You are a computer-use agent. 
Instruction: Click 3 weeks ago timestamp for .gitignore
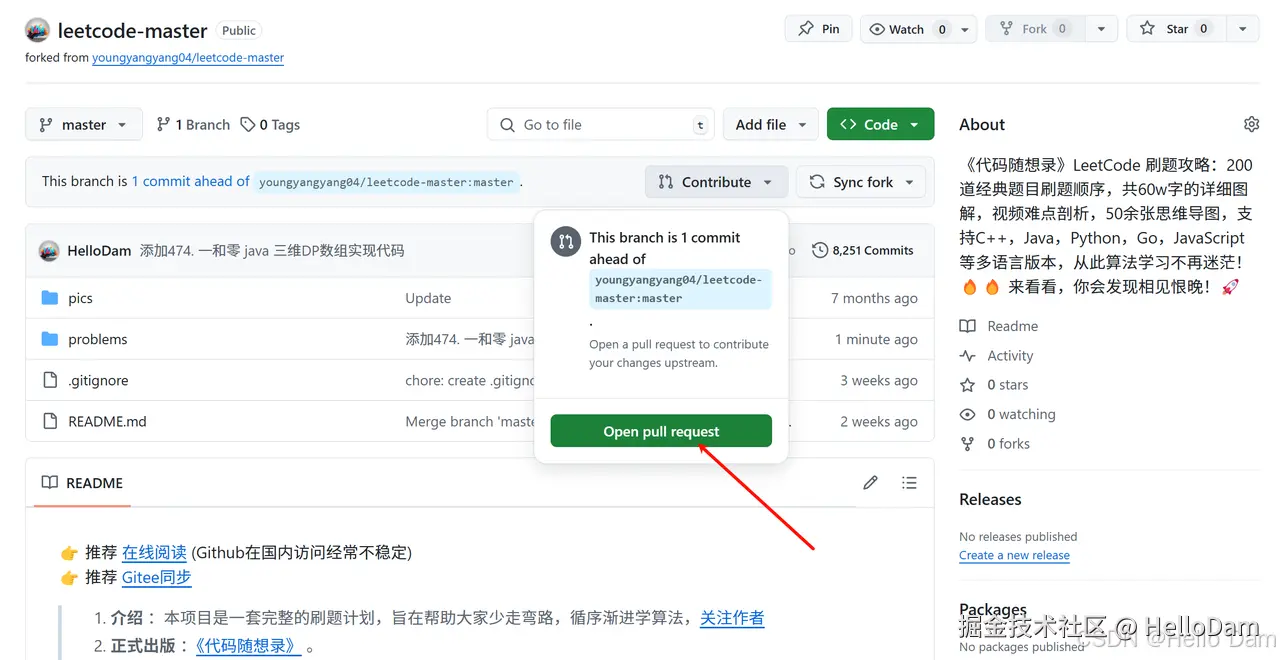[x=879, y=380]
